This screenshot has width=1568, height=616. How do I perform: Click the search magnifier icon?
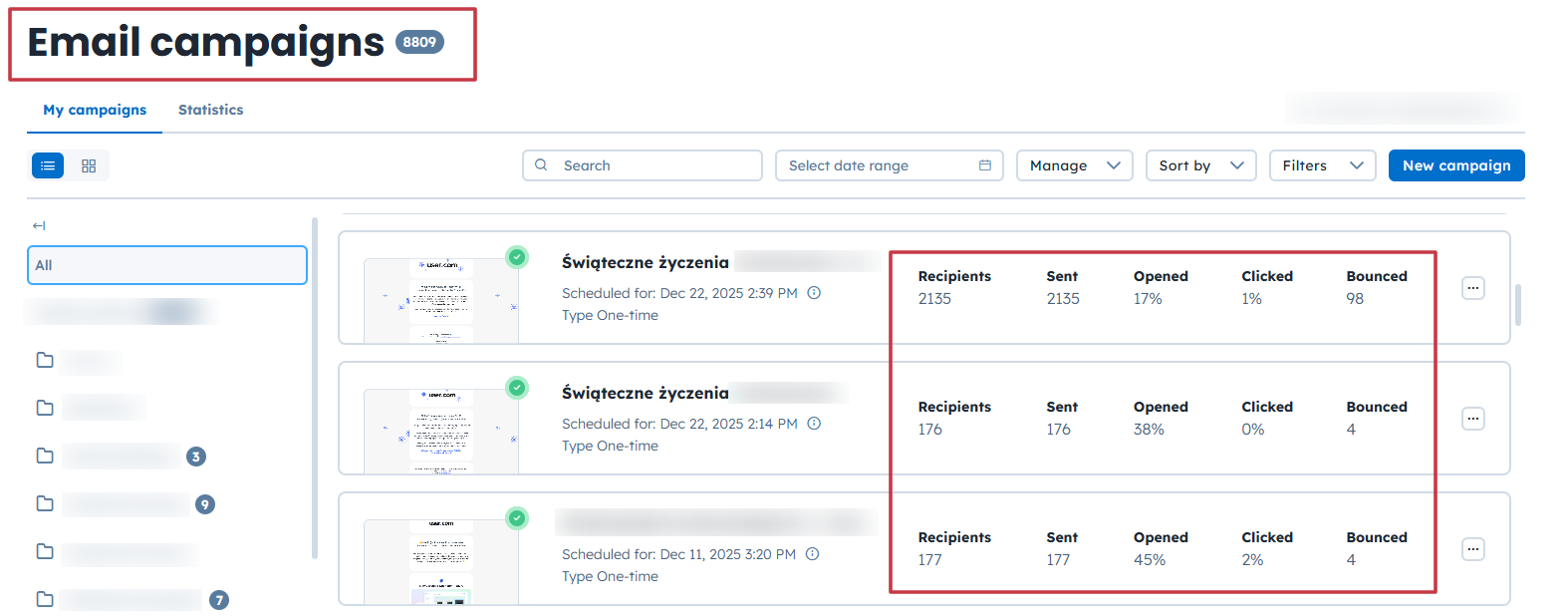(x=541, y=165)
